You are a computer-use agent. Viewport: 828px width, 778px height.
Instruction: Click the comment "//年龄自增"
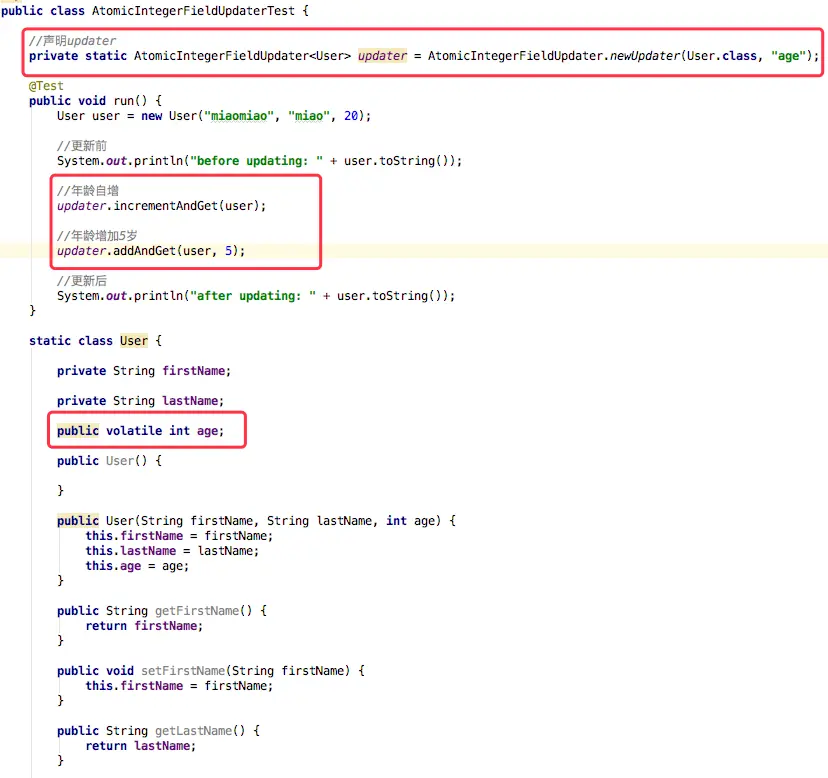tap(88, 191)
